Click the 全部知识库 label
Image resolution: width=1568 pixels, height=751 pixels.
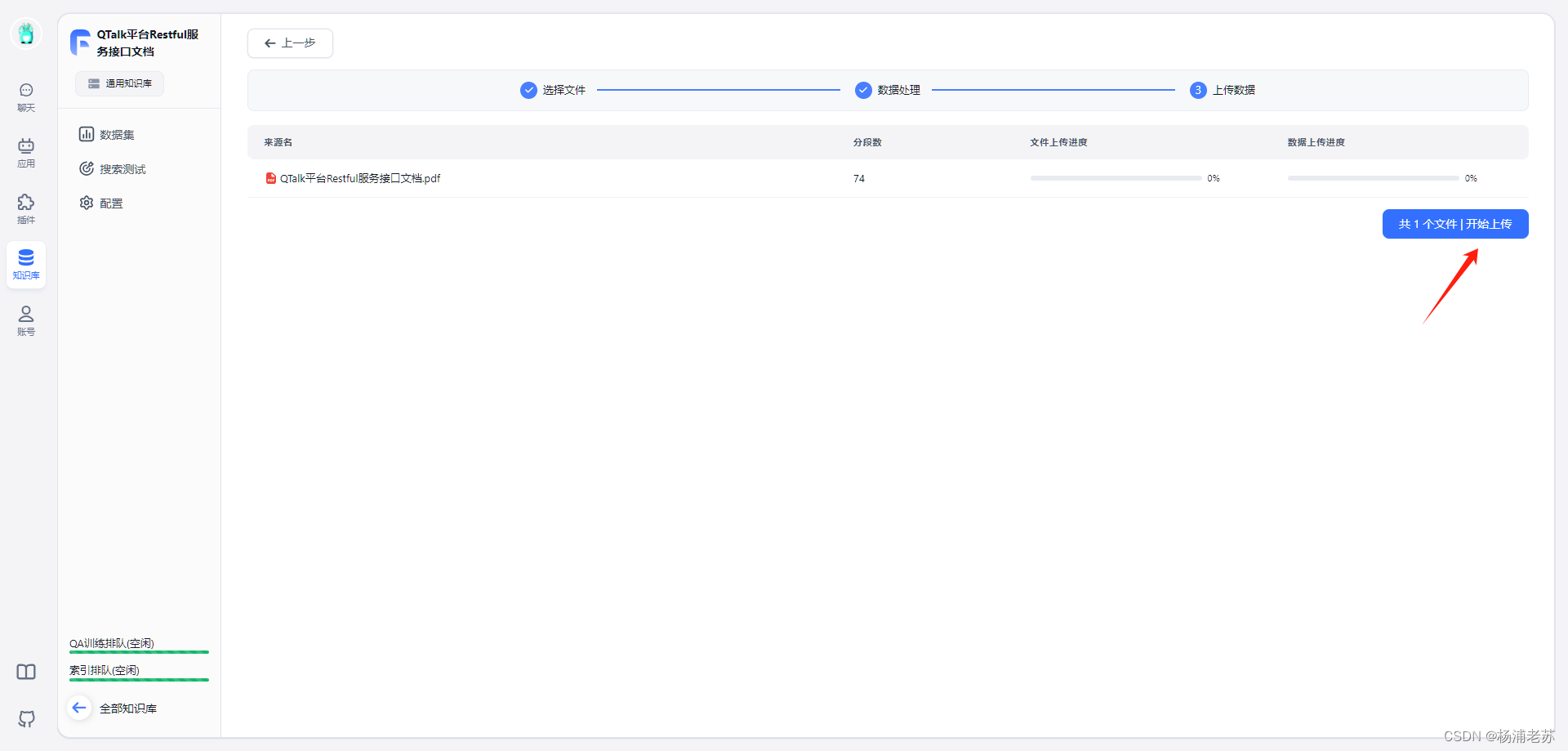(128, 709)
